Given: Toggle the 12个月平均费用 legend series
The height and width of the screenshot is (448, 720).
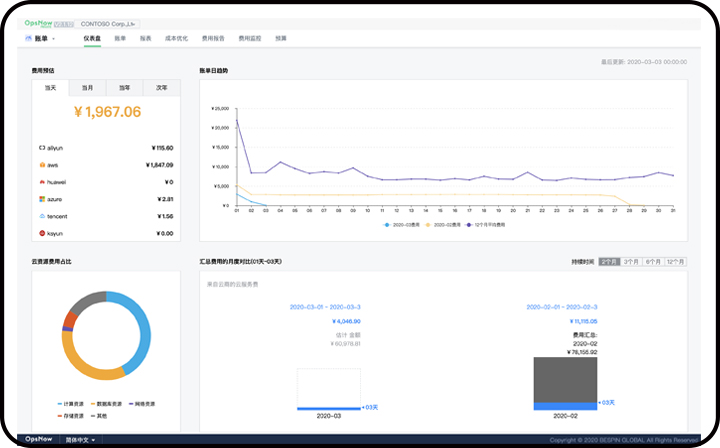Looking at the screenshot, I should point(485,225).
